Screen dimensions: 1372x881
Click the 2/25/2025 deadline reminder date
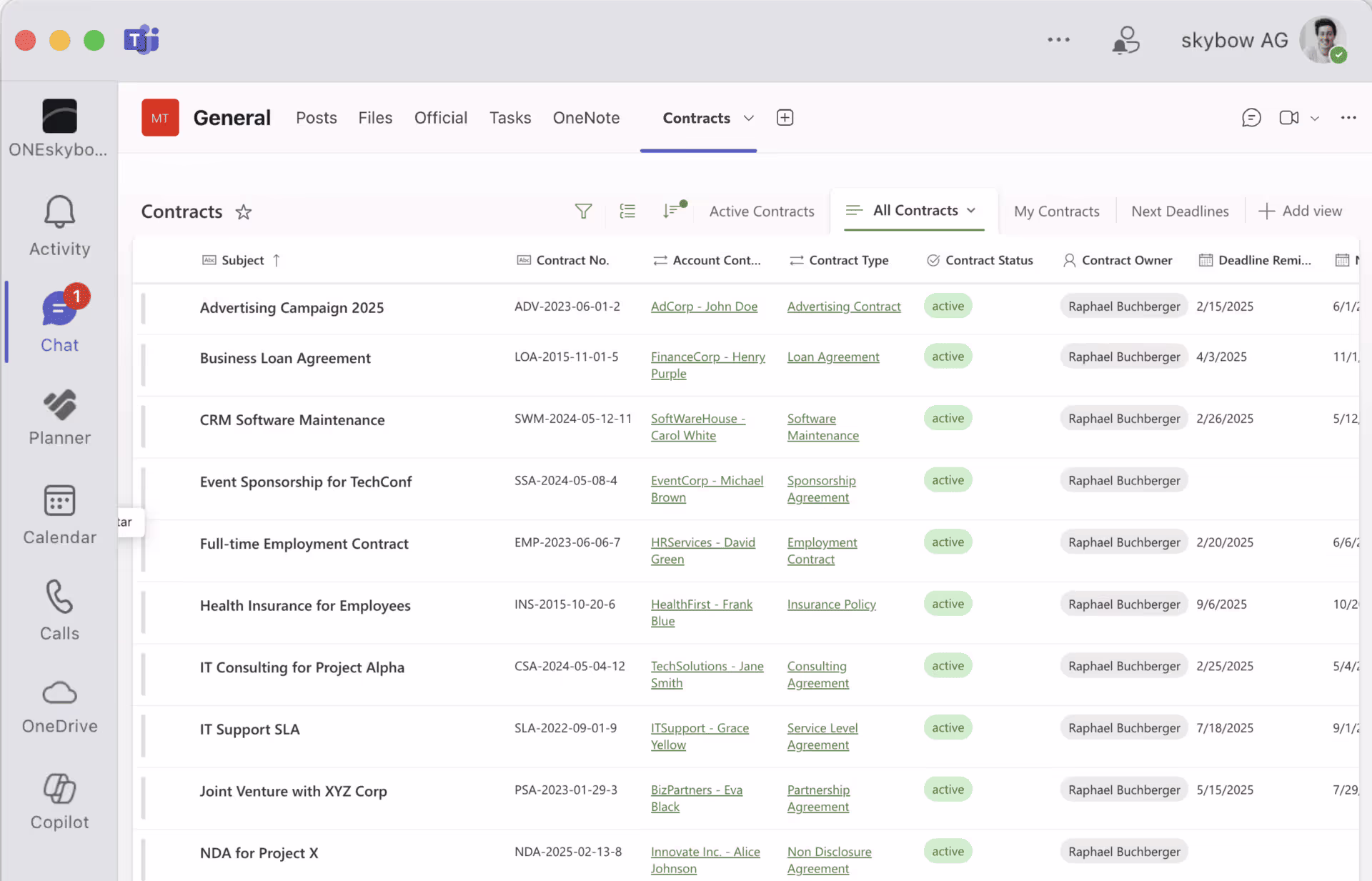coord(1225,666)
